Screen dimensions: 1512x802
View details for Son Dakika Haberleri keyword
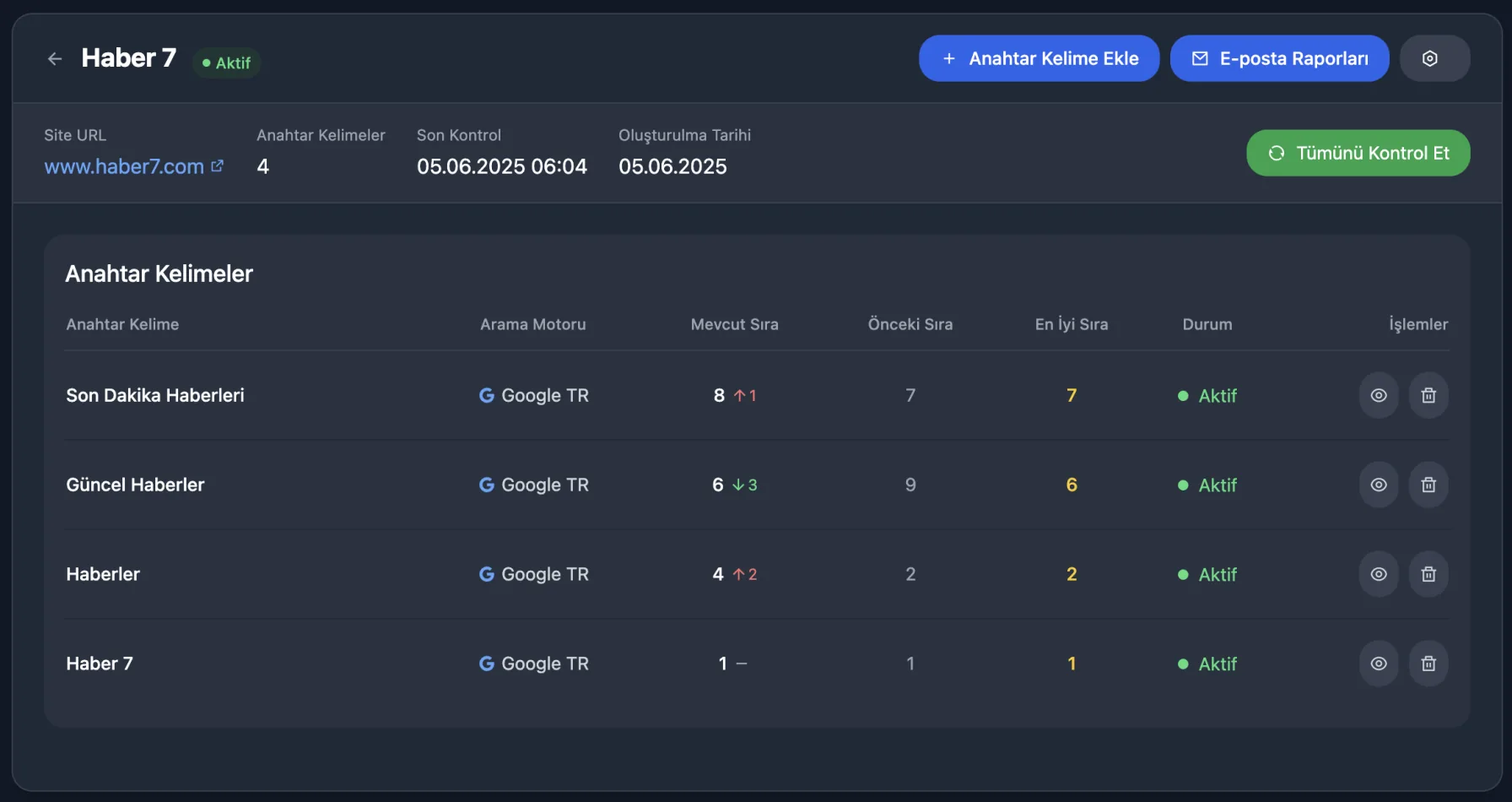click(1378, 395)
